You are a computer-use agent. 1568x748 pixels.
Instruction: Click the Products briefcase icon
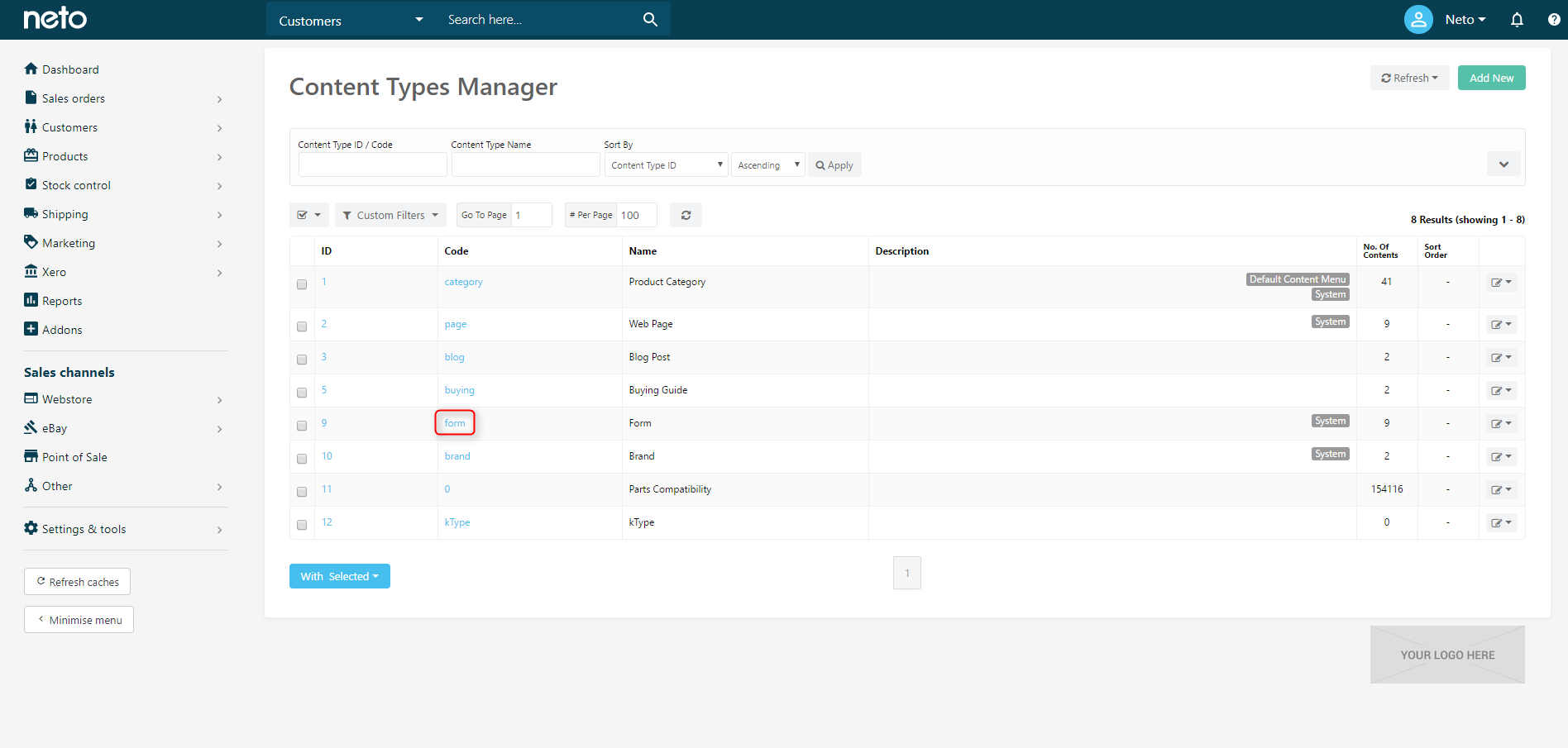click(x=31, y=155)
